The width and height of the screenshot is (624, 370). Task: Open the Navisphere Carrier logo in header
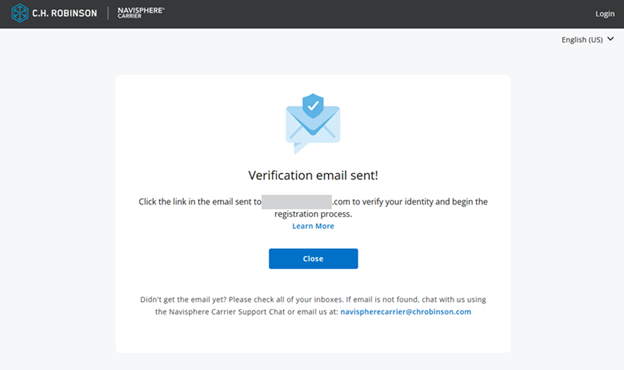[x=141, y=12]
